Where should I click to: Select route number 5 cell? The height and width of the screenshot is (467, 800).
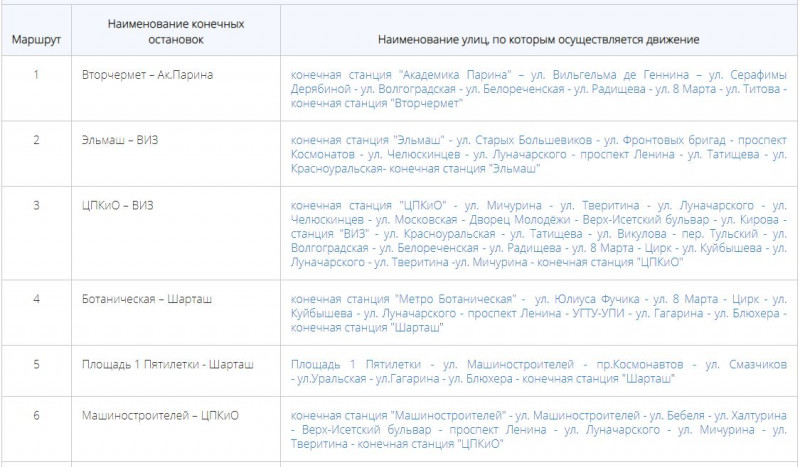coord(35,364)
